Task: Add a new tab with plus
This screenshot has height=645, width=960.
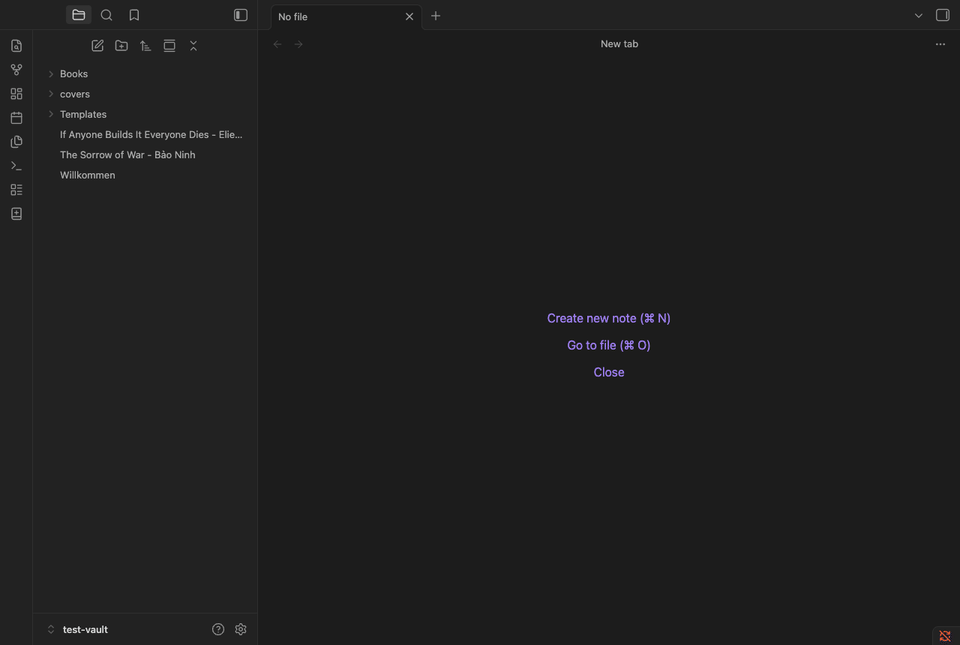Action: coord(435,16)
